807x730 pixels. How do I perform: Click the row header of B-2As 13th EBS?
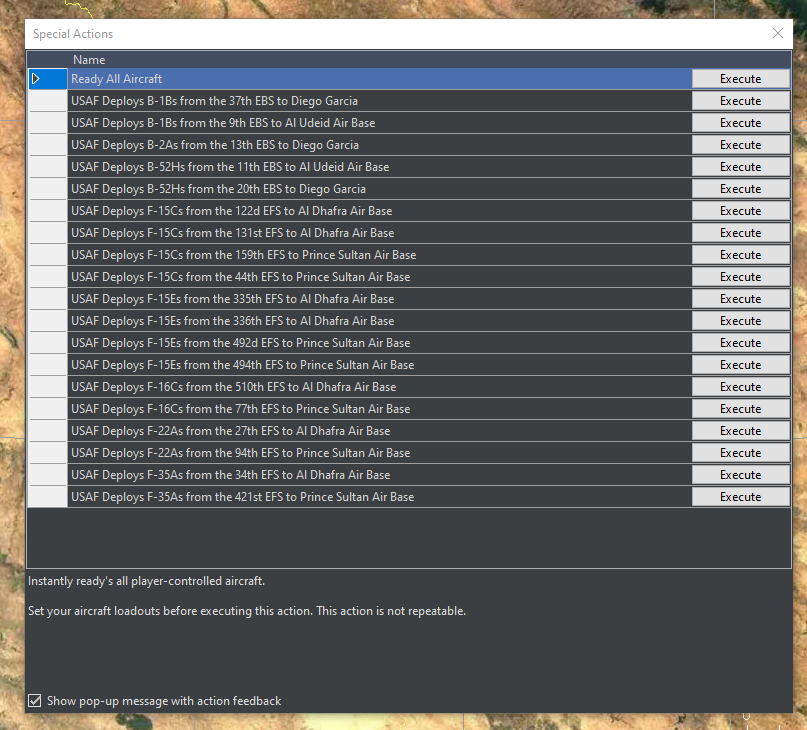(x=48, y=145)
